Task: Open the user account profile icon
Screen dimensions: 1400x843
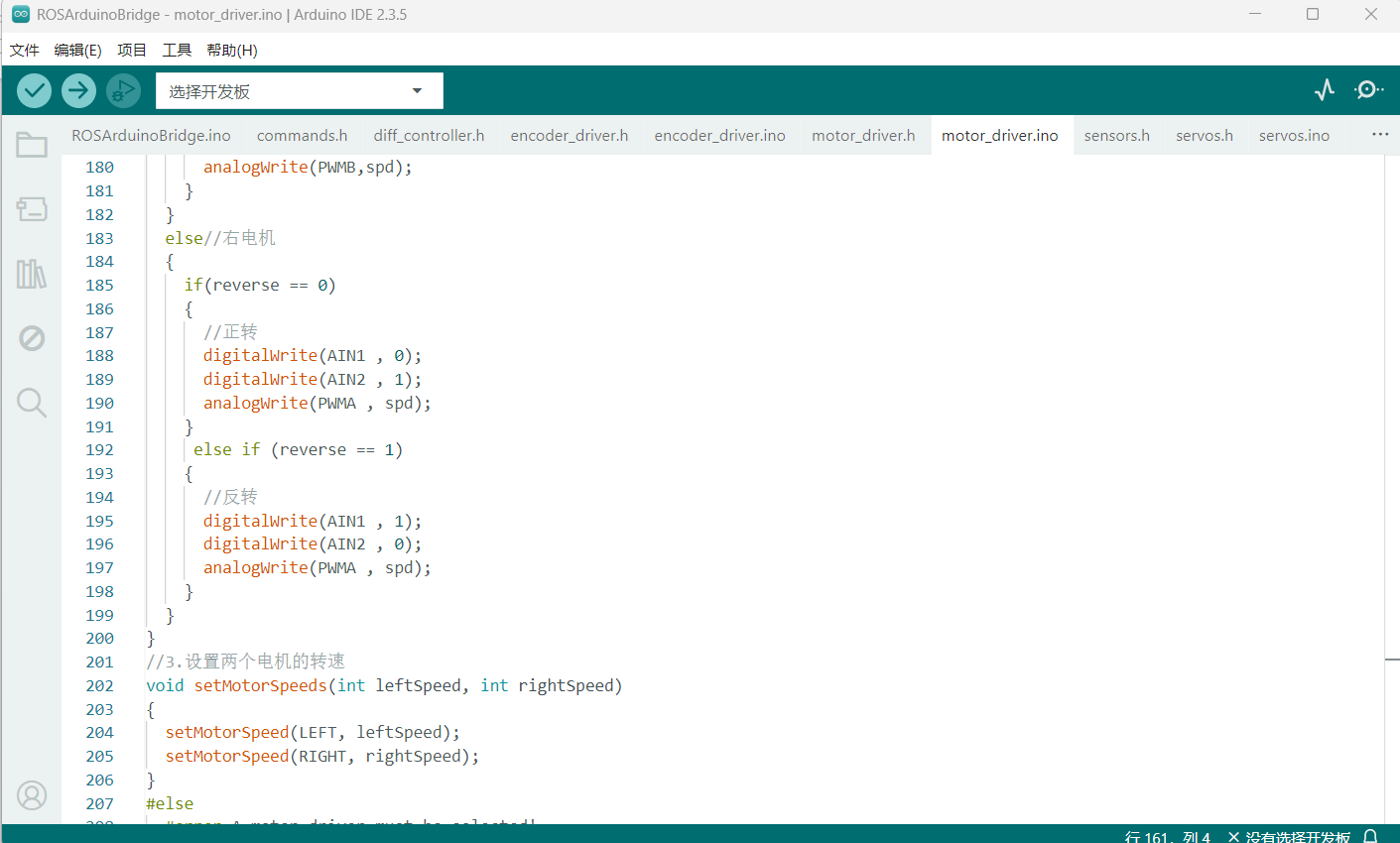Action: pyautogui.click(x=32, y=795)
